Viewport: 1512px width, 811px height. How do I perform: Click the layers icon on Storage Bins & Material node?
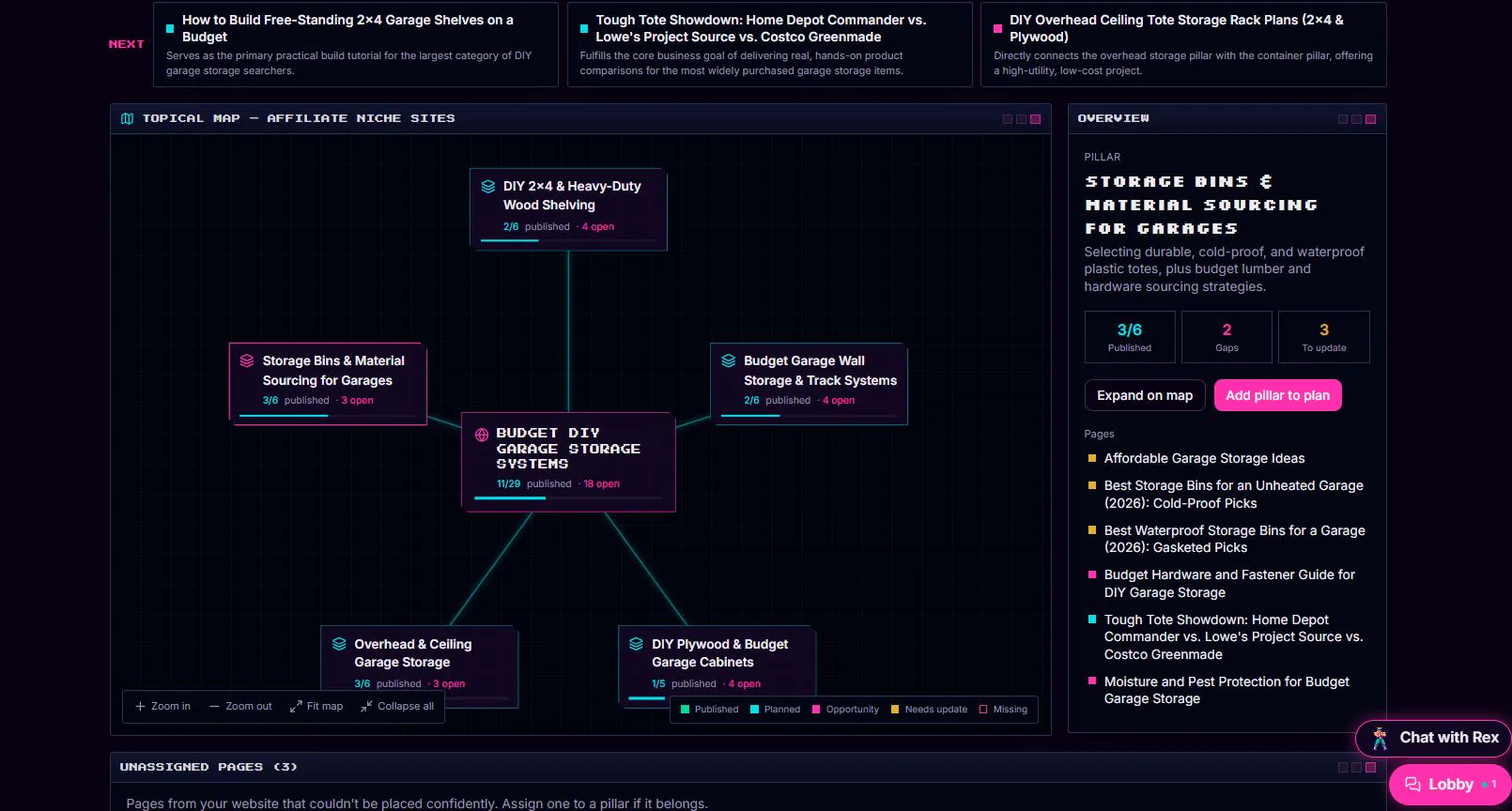click(x=247, y=361)
